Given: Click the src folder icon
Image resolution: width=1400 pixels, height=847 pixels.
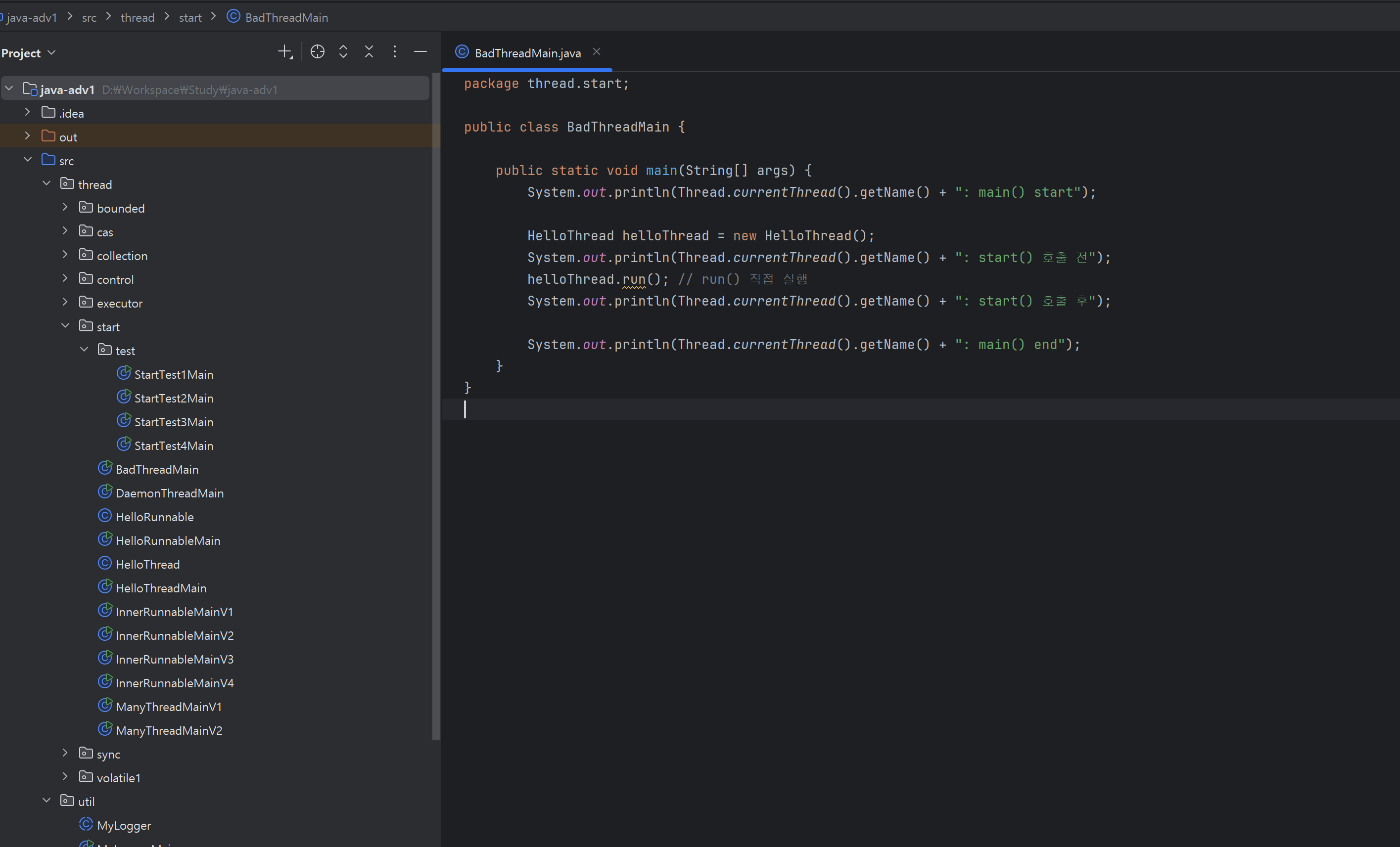Looking at the screenshot, I should tap(48, 160).
